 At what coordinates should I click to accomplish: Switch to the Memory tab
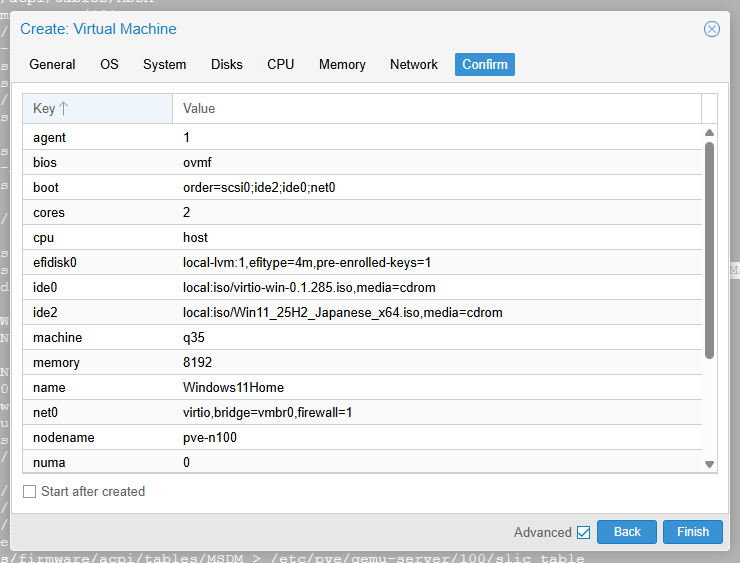[x=342, y=64]
